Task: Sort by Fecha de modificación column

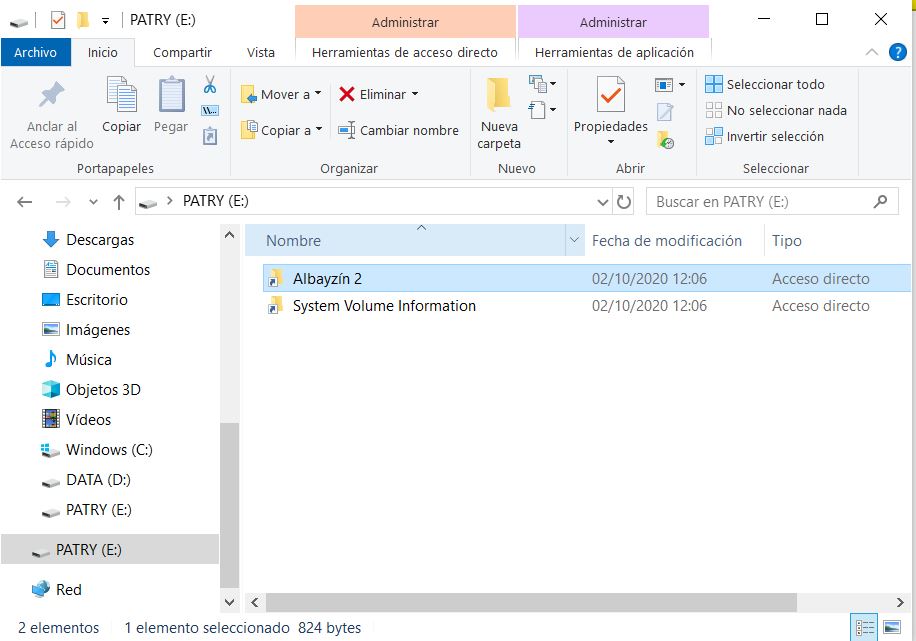Action: [667, 240]
